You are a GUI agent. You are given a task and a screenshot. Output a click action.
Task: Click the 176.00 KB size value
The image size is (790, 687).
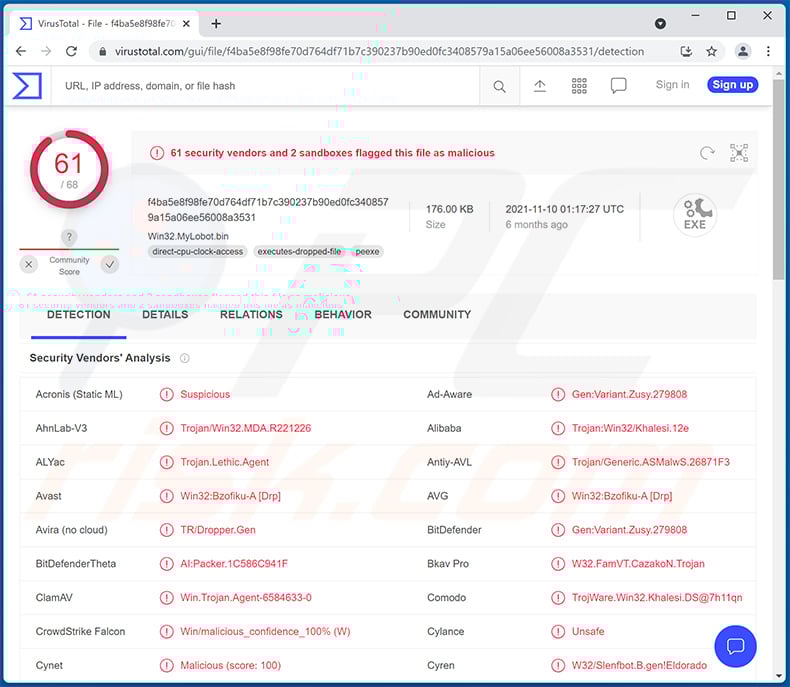pyautogui.click(x=449, y=209)
